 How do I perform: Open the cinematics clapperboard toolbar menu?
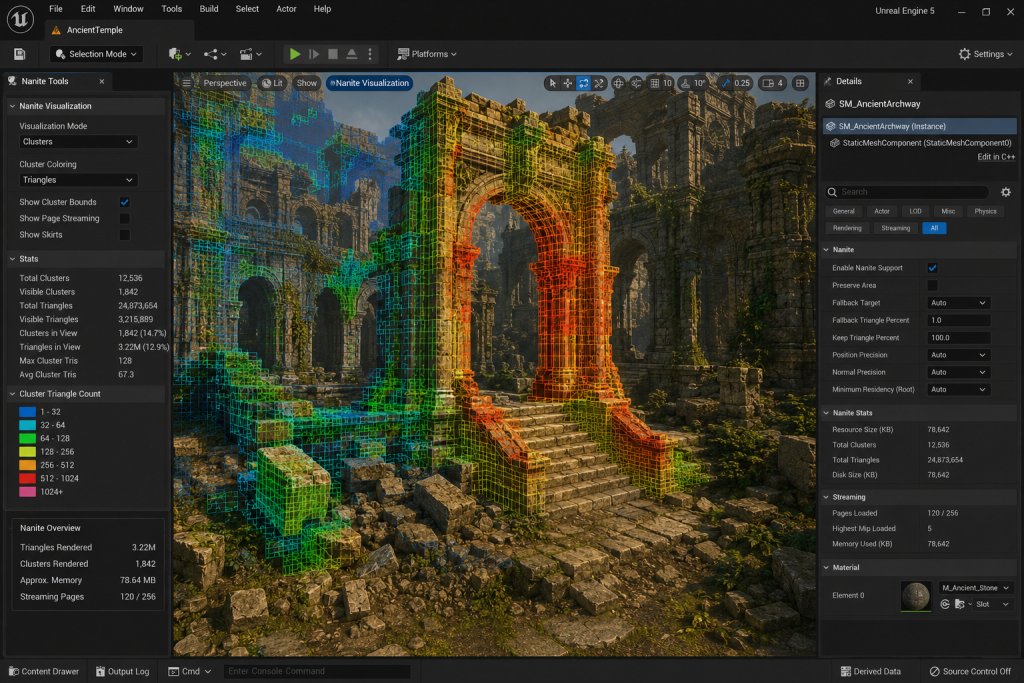coord(250,54)
